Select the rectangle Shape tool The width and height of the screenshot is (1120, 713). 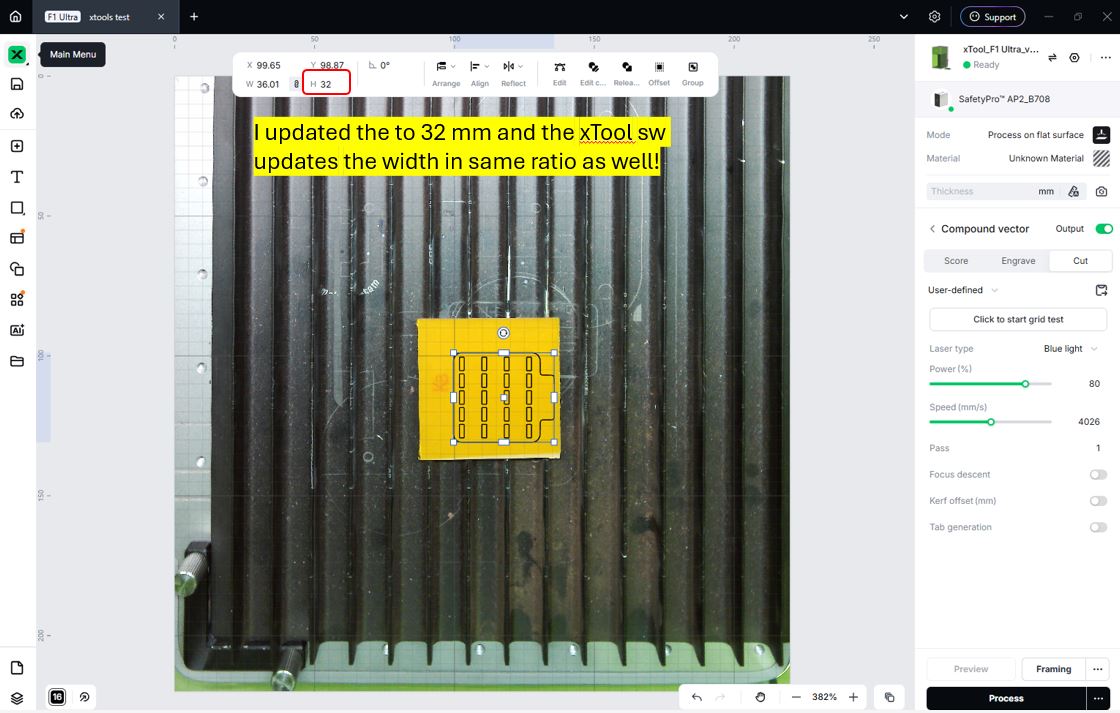pos(17,208)
